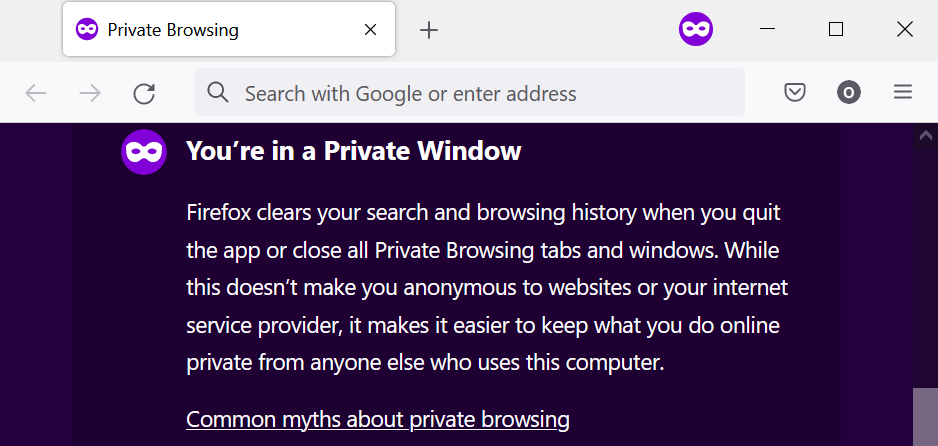This screenshot has width=938, height=446.
Task: Click the private mask indicator in title bar
Action: tap(696, 29)
